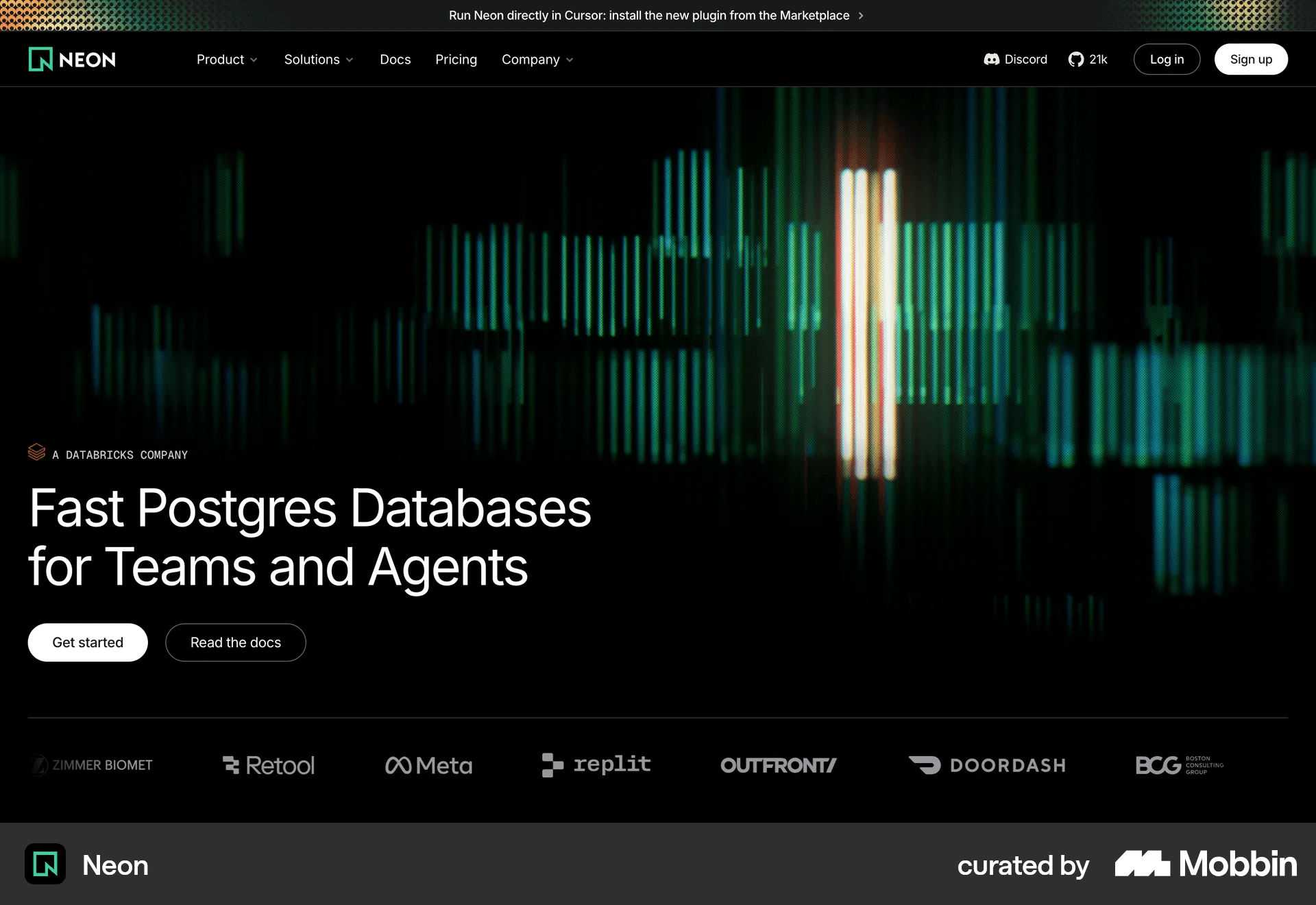Click the Discord icon
Image resolution: width=1316 pixels, height=905 pixels.
point(991,60)
